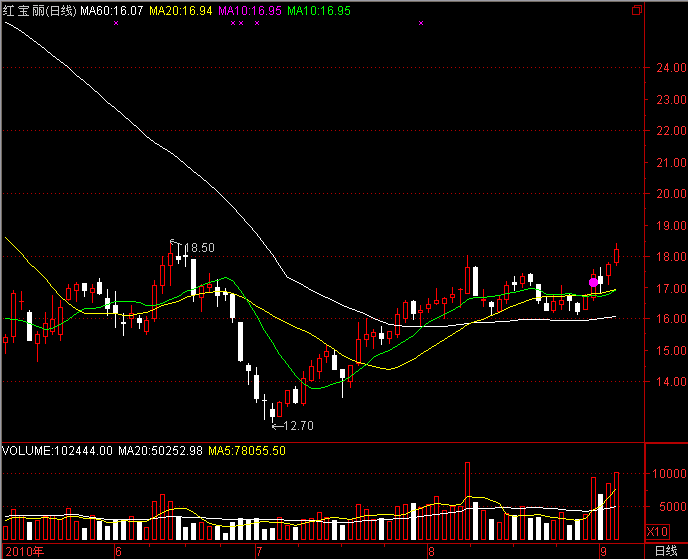Select the MA60:16.07 indicator label
The image size is (688, 559).
(112, 11)
